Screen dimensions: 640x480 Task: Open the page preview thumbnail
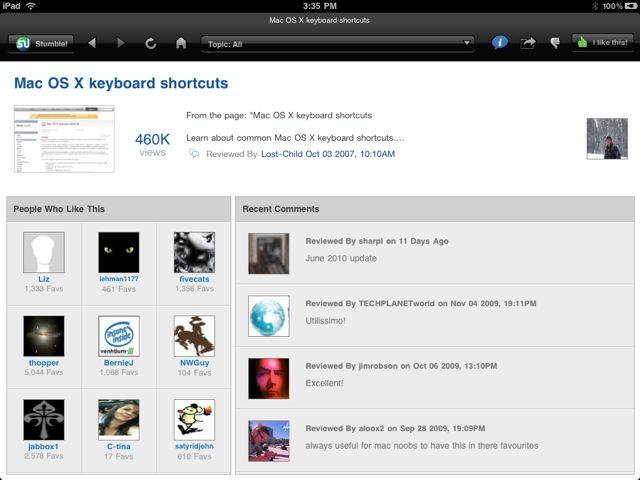[64, 139]
